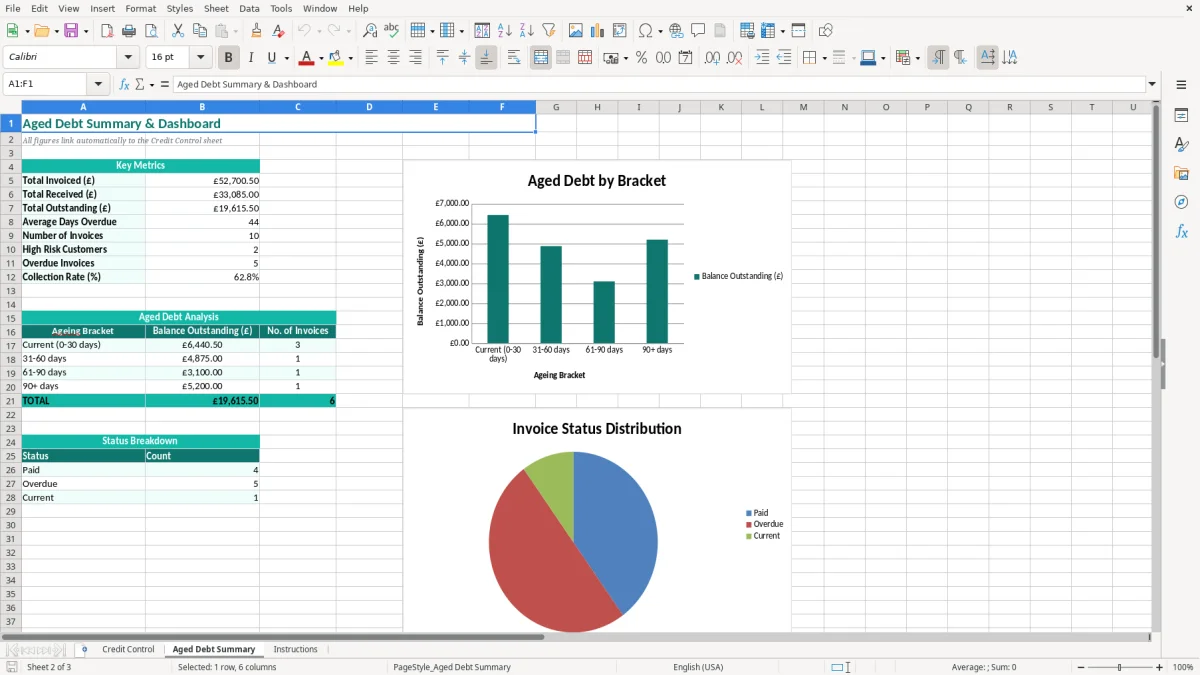Insert a comment
This screenshot has width=1200, height=675.
(698, 31)
